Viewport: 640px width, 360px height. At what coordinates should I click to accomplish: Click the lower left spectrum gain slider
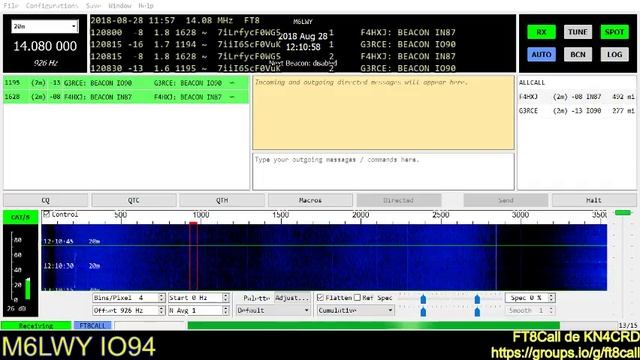423,312
